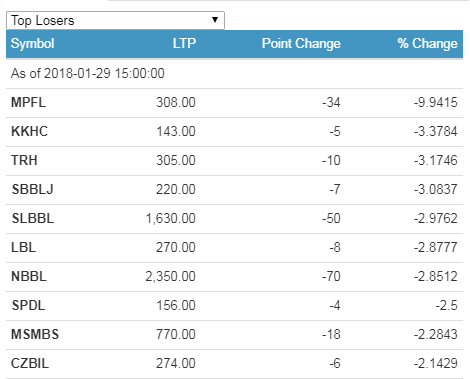Image resolution: width=470 pixels, height=379 pixels.
Task: Open the MPFL symbol link
Action: 28,102
